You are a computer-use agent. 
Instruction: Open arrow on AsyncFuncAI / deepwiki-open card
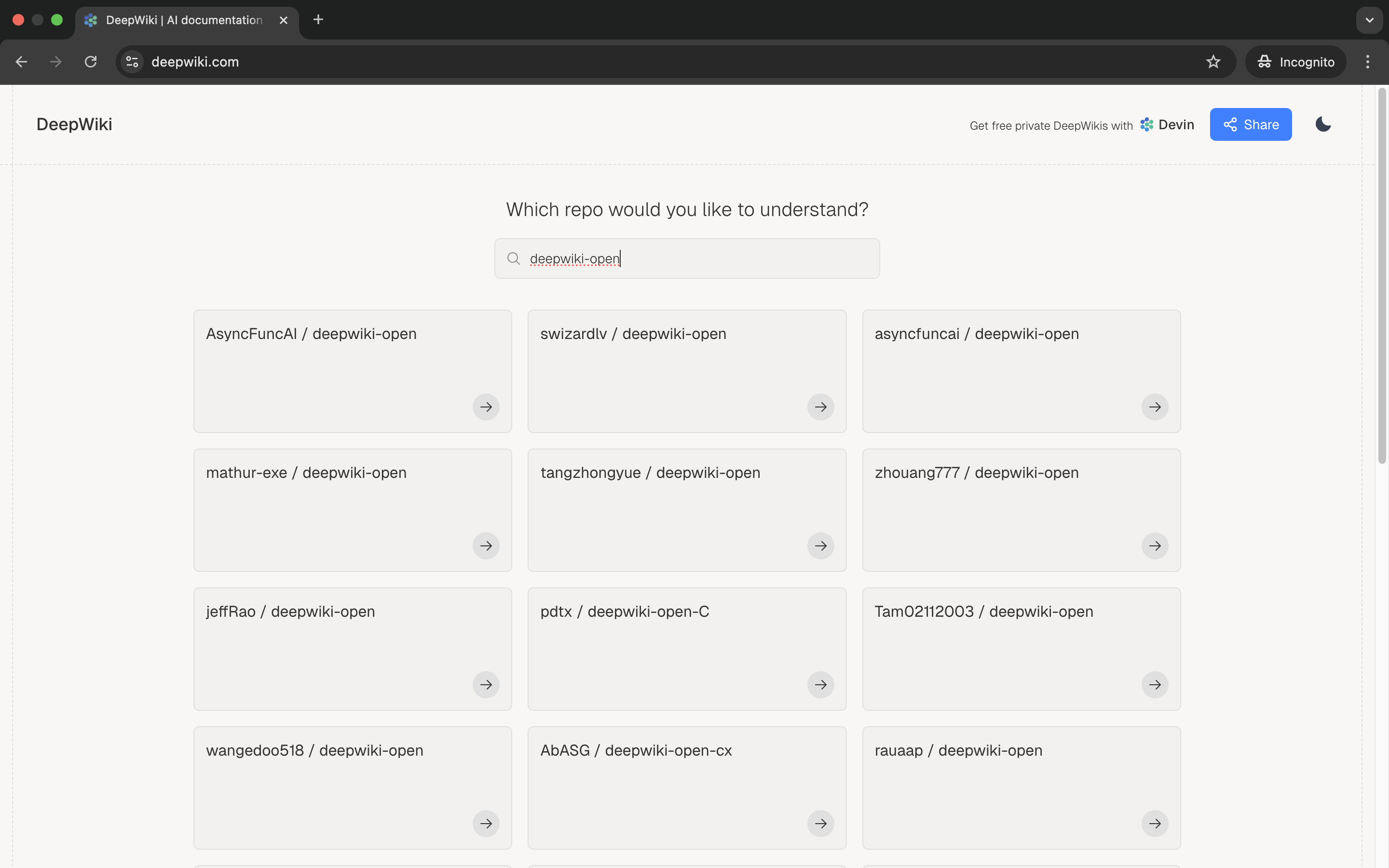(x=486, y=407)
